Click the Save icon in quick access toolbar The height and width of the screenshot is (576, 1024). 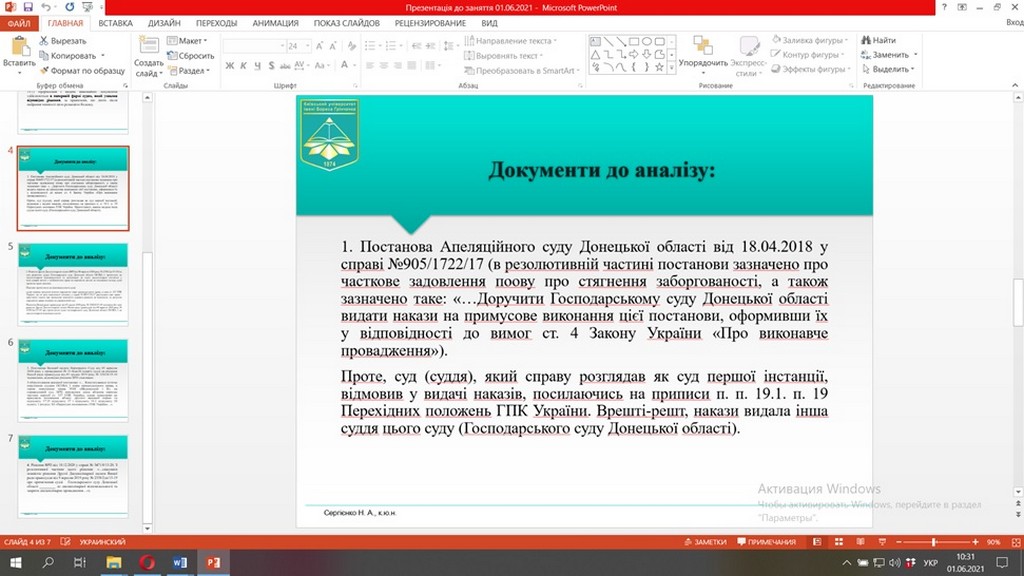point(27,7)
